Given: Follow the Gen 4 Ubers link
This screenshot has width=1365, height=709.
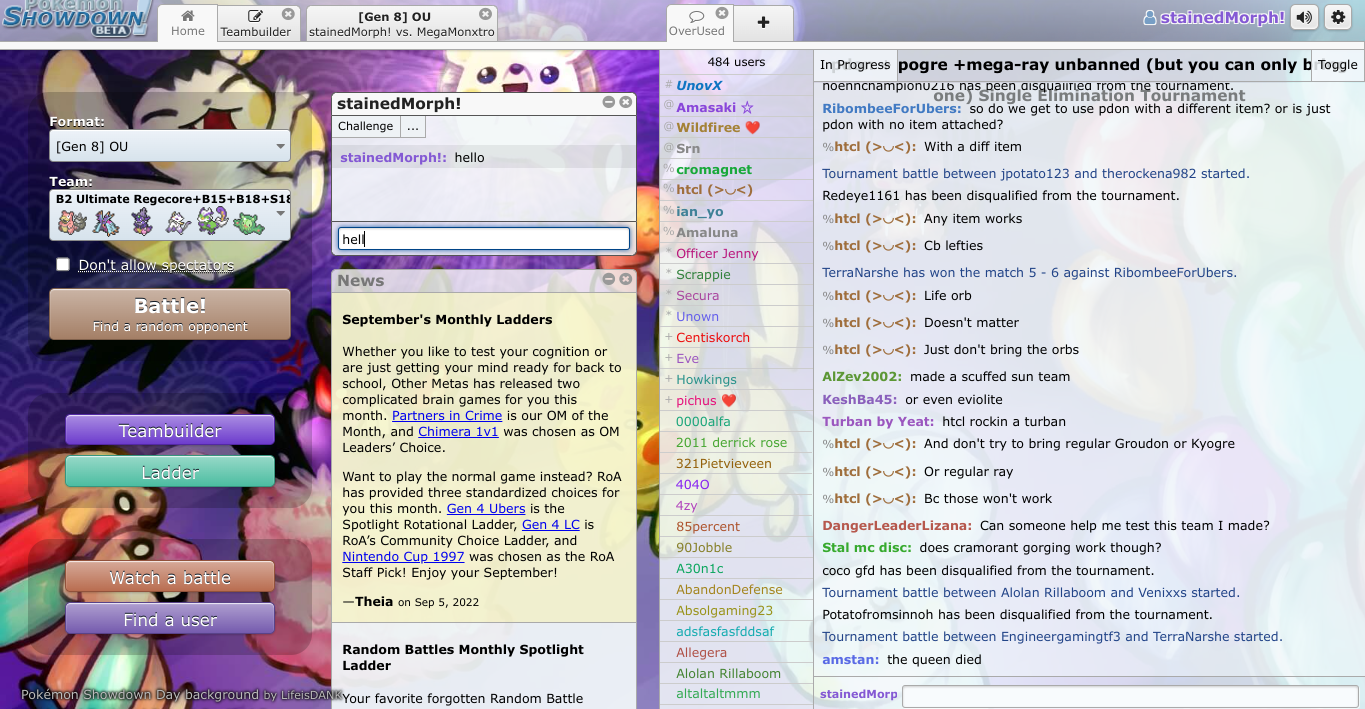Looking at the screenshot, I should (486, 509).
